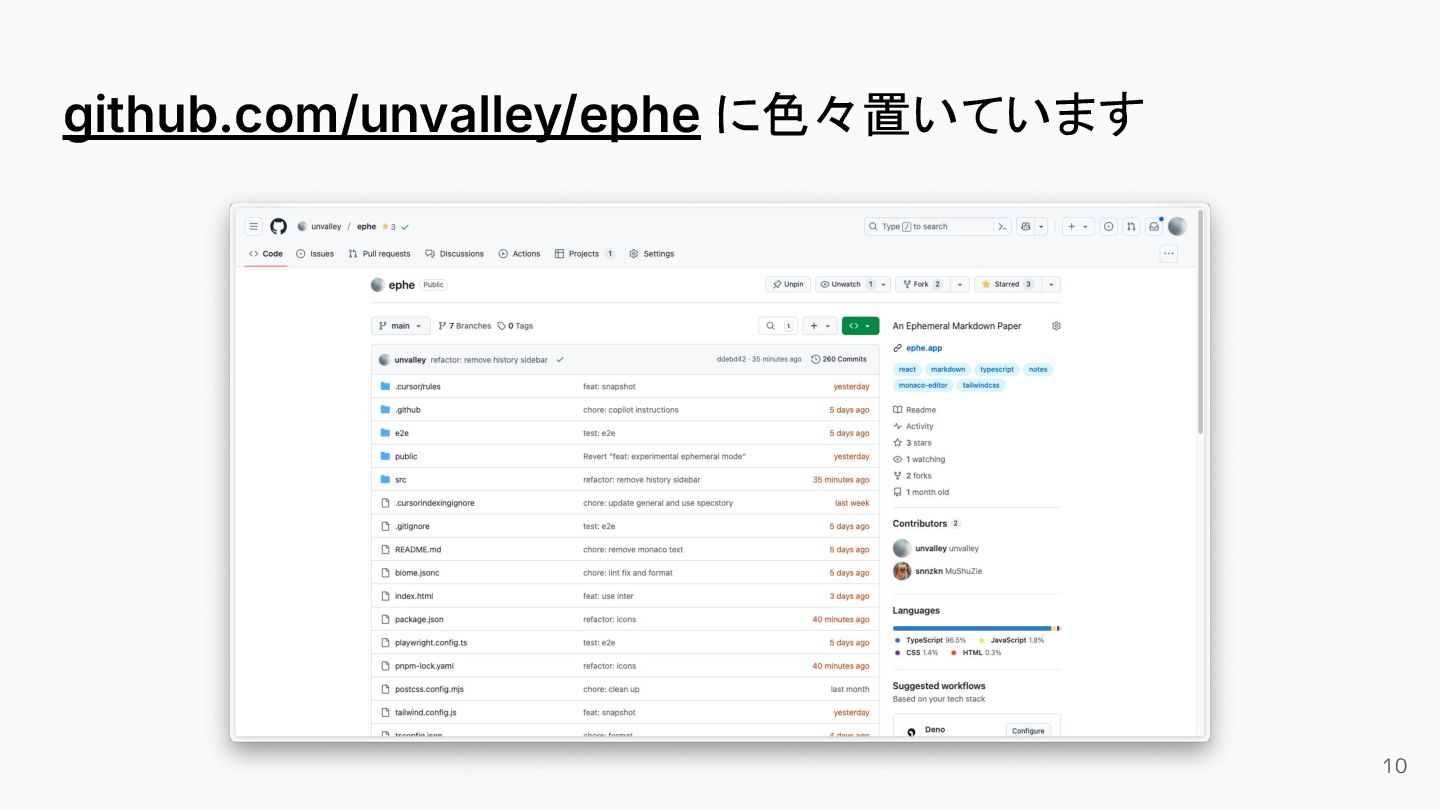Click the 7 Branches link
Viewport: 1440px width, 810px height.
465,326
